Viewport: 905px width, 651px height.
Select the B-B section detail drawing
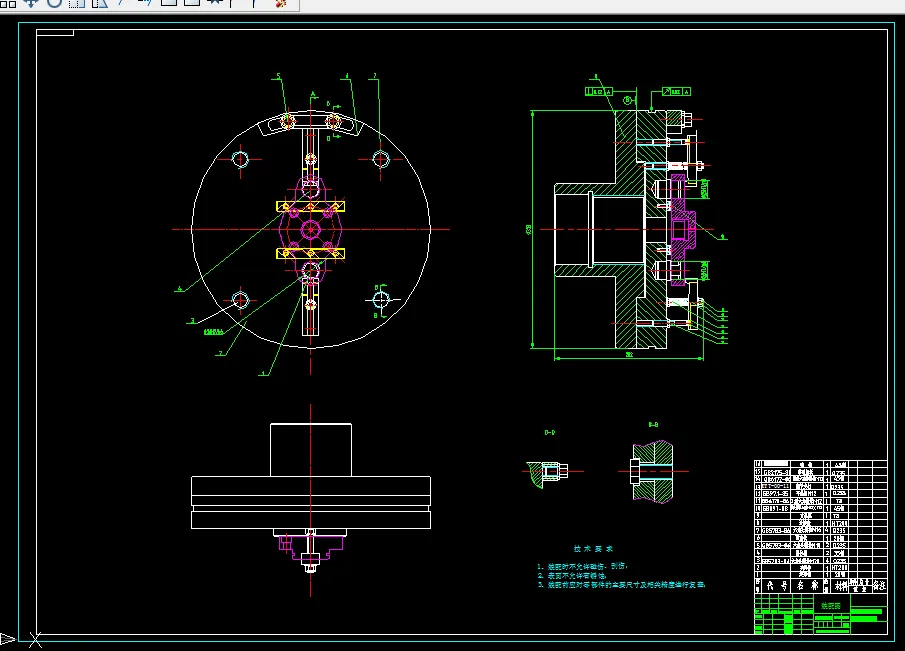(652, 472)
